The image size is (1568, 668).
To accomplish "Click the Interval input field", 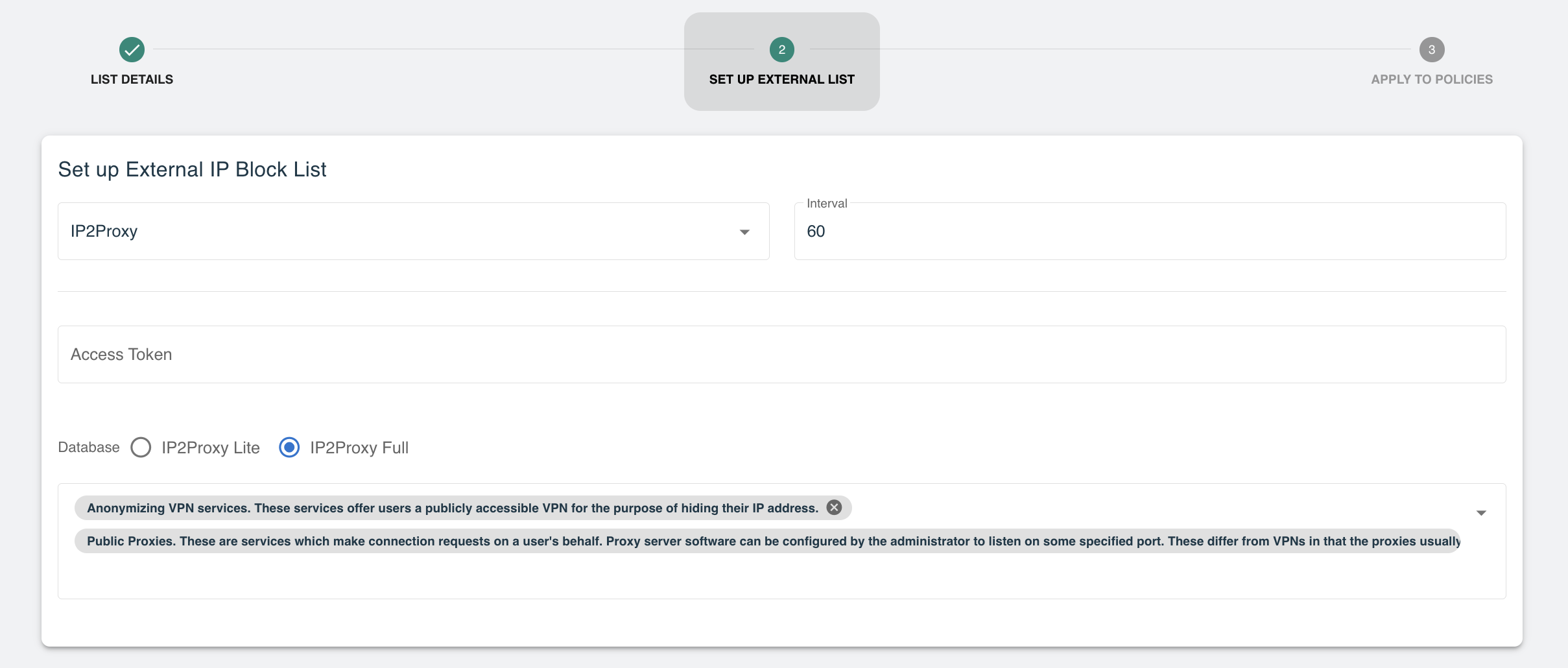I will pyautogui.click(x=1150, y=232).
